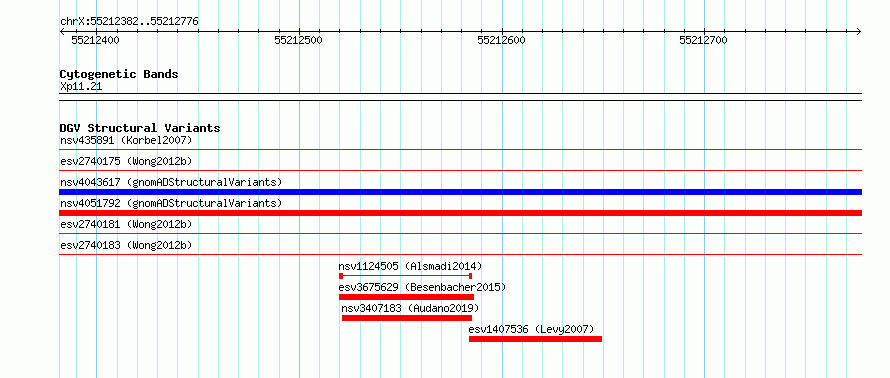
Task: Select the Cytogenetic Bands track heading
Action: 119,74
